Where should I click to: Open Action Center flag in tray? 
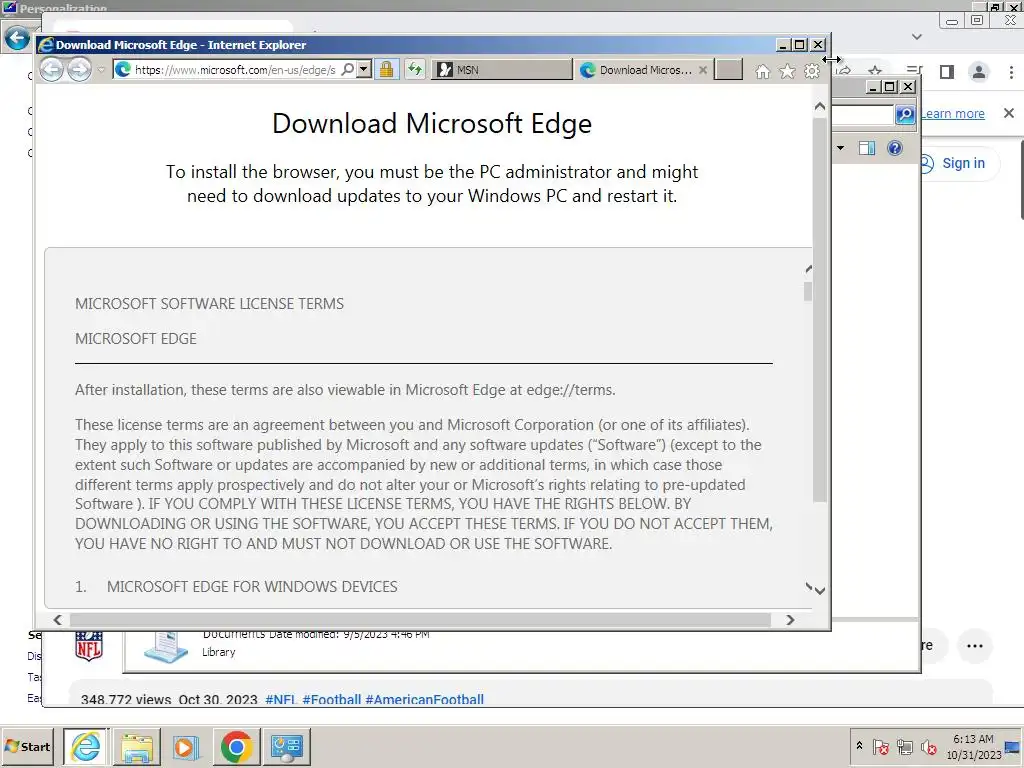click(x=880, y=746)
